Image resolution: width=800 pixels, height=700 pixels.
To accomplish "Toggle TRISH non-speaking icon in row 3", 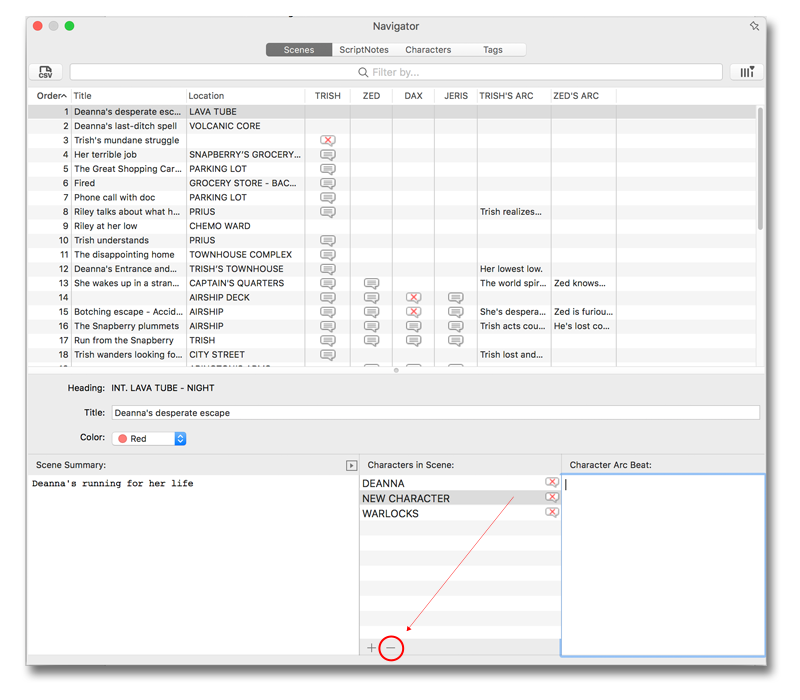I will (x=327, y=141).
